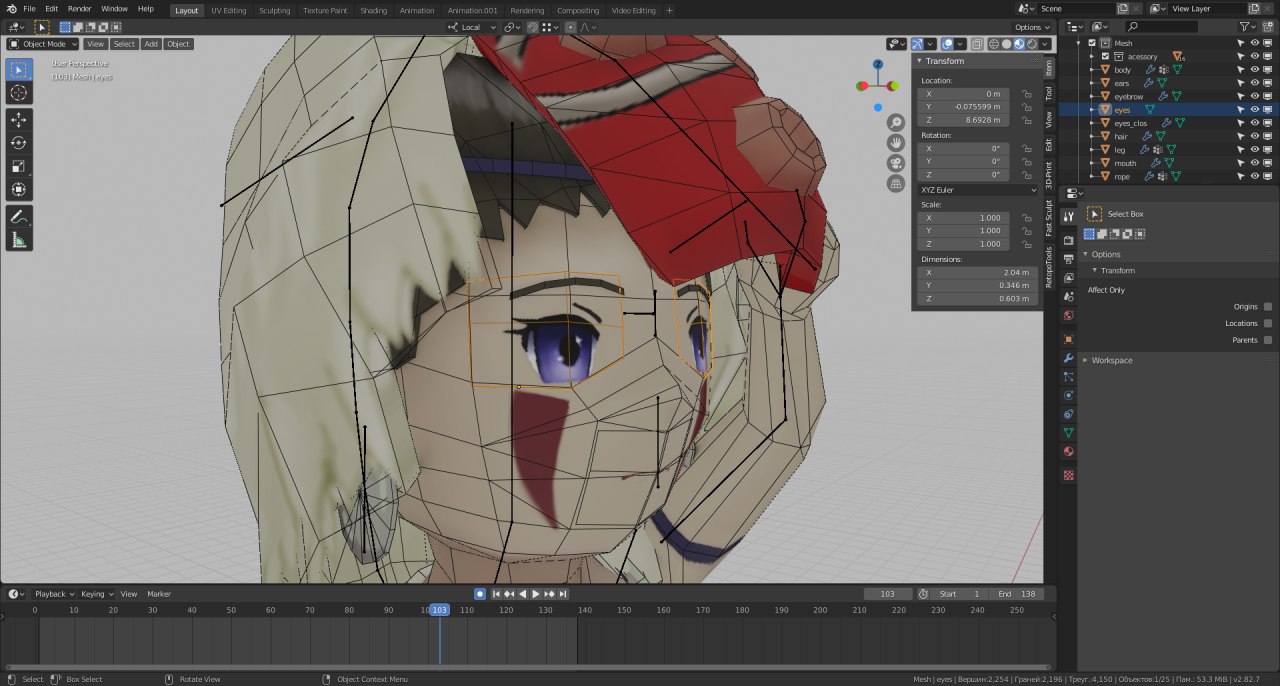1280x686 pixels.
Task: Open the Scene properties tab
Action: click(x=1068, y=297)
